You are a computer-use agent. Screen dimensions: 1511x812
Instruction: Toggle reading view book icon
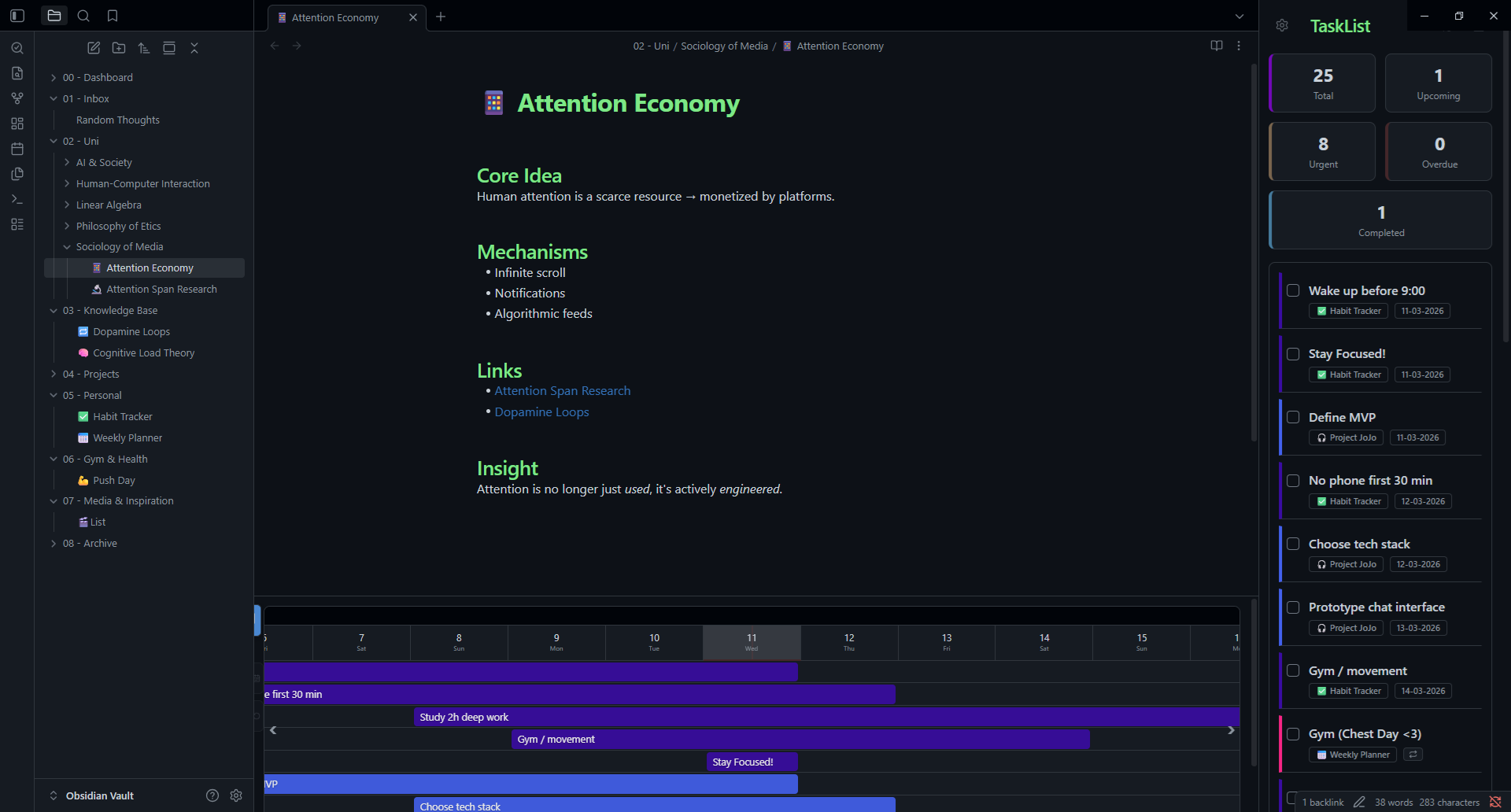[1216, 46]
